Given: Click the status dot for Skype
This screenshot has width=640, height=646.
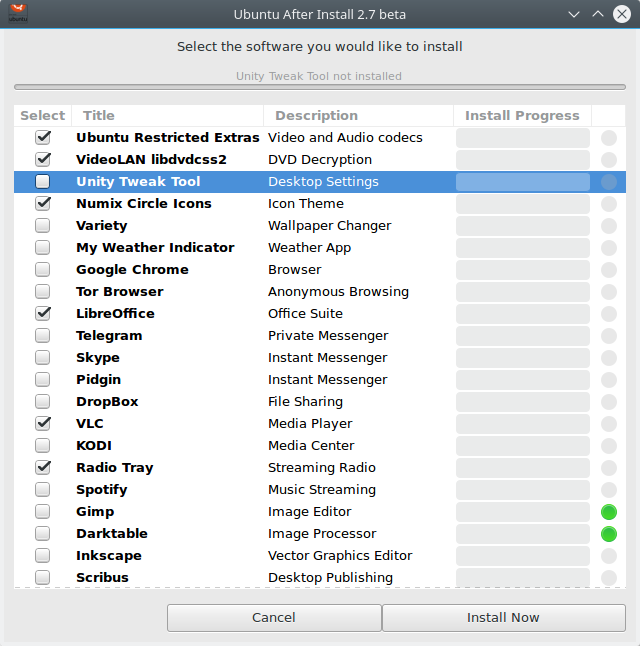Looking at the screenshot, I should (609, 358).
